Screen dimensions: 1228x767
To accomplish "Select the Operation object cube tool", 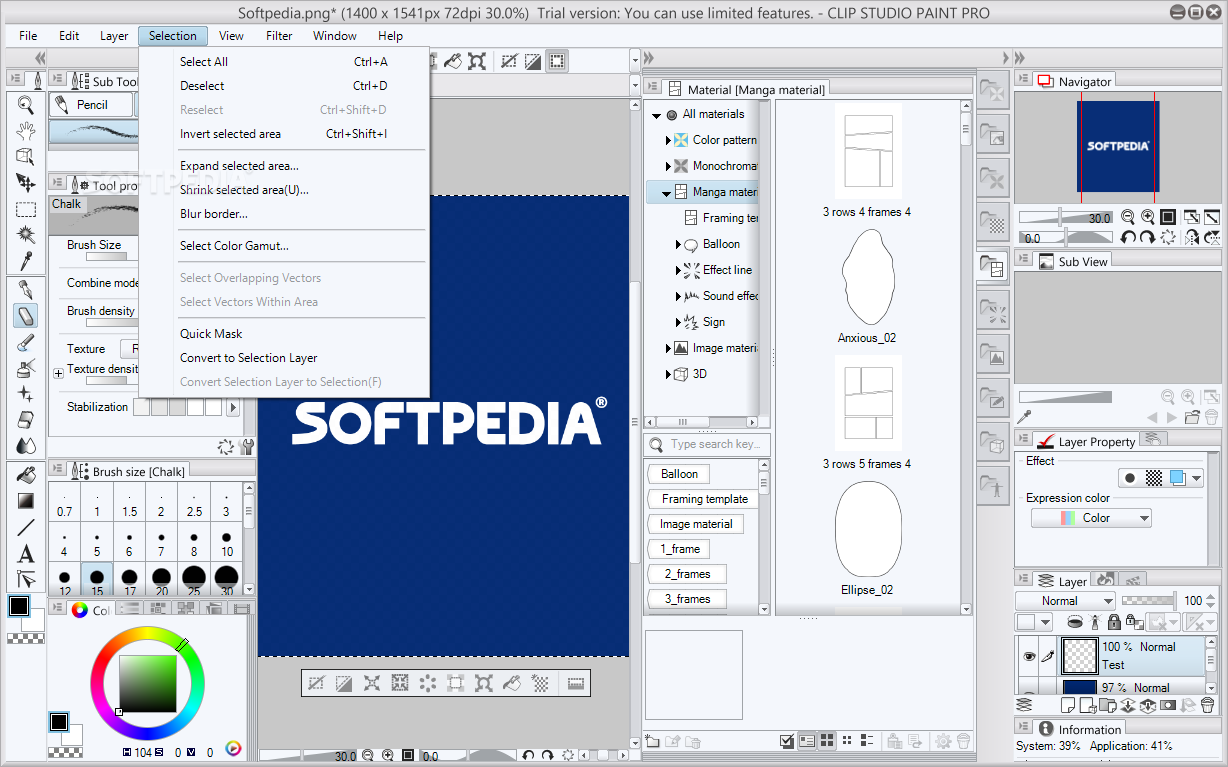I will 26,157.
